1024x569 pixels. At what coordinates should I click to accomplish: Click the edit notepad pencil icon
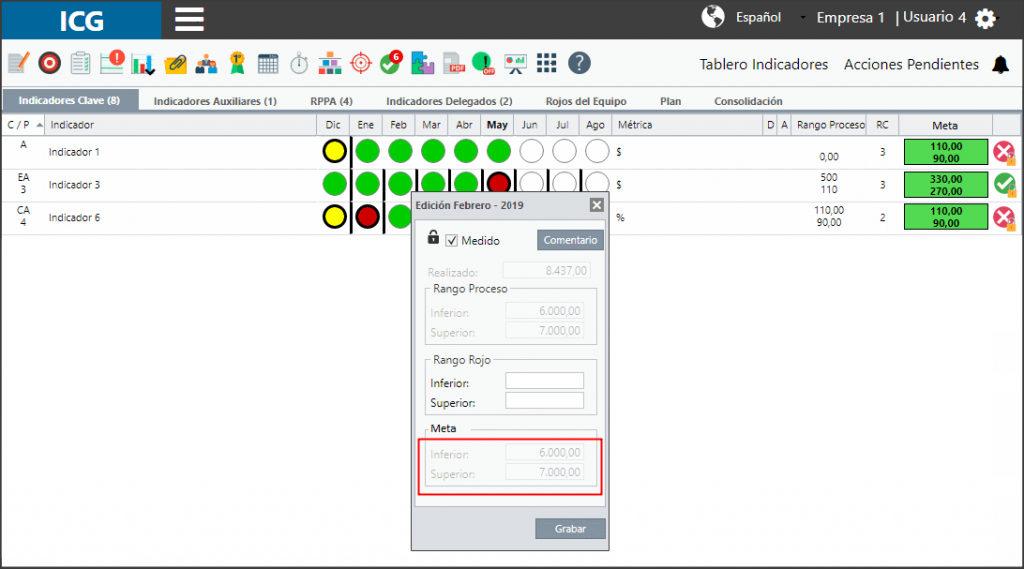pyautogui.click(x=19, y=63)
